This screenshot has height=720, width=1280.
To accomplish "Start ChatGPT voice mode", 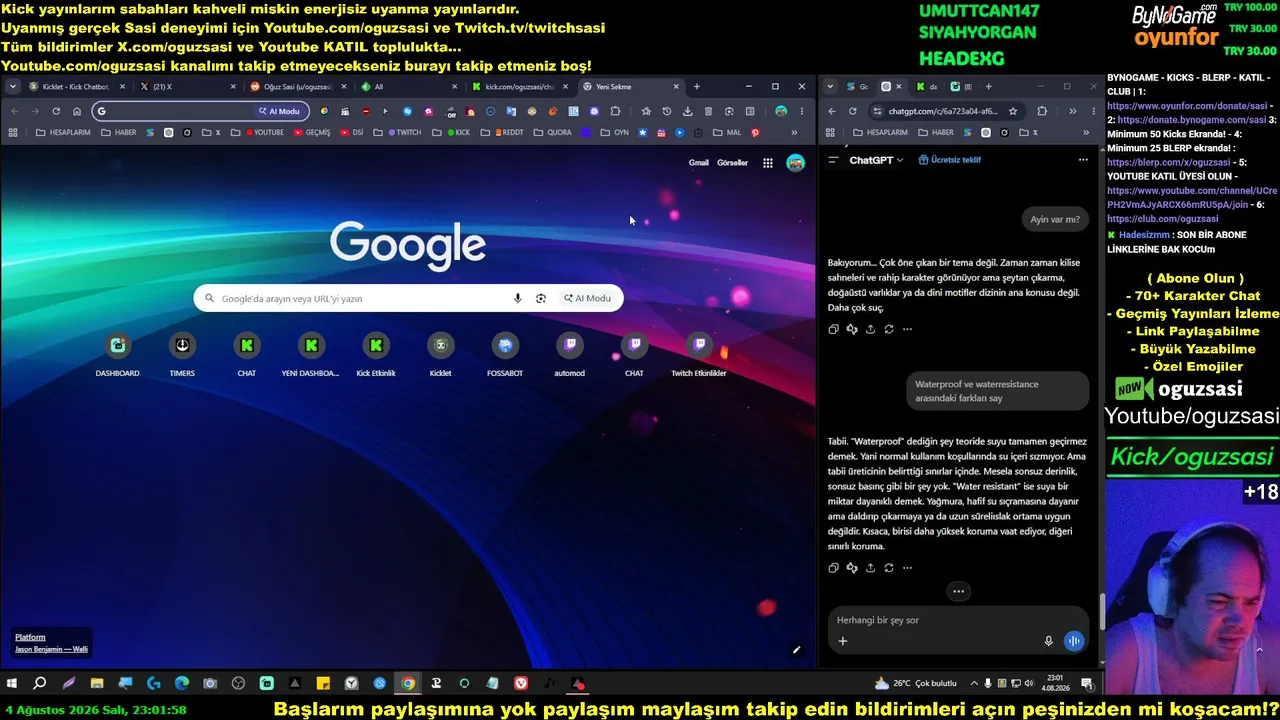I will click(x=1074, y=641).
